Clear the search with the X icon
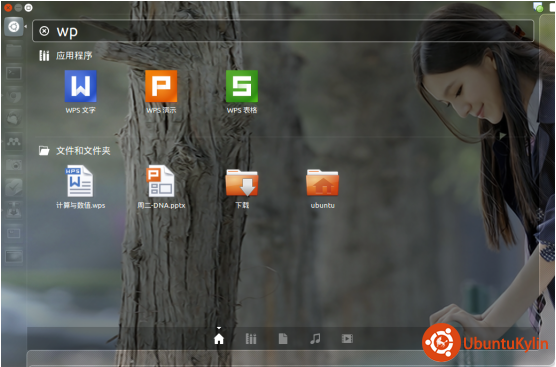The image size is (556, 367). (44, 31)
